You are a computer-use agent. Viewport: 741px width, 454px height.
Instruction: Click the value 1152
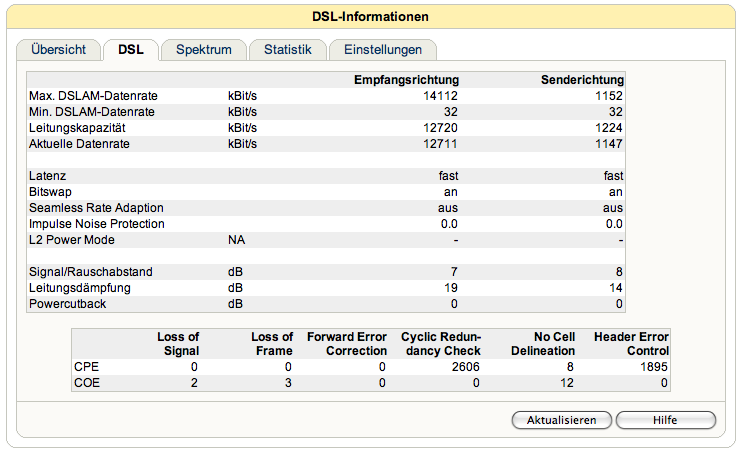pyautogui.click(x=609, y=96)
